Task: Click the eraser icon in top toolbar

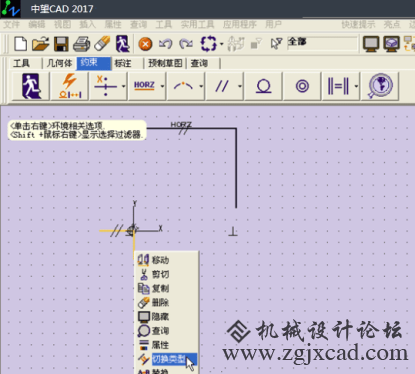Action: pyautogui.click(x=102, y=44)
